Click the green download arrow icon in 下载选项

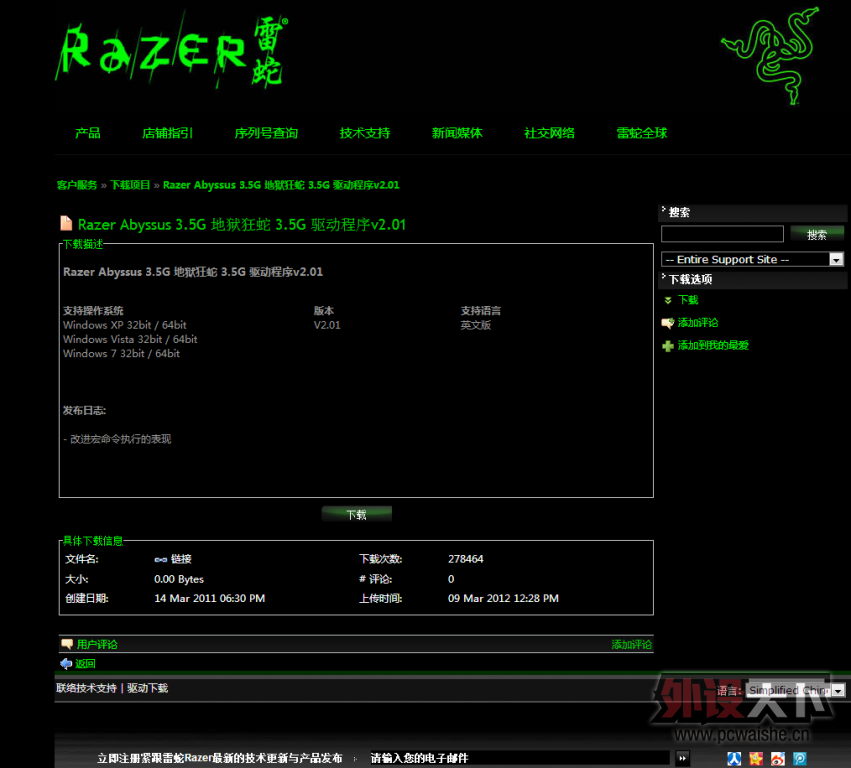pos(668,300)
